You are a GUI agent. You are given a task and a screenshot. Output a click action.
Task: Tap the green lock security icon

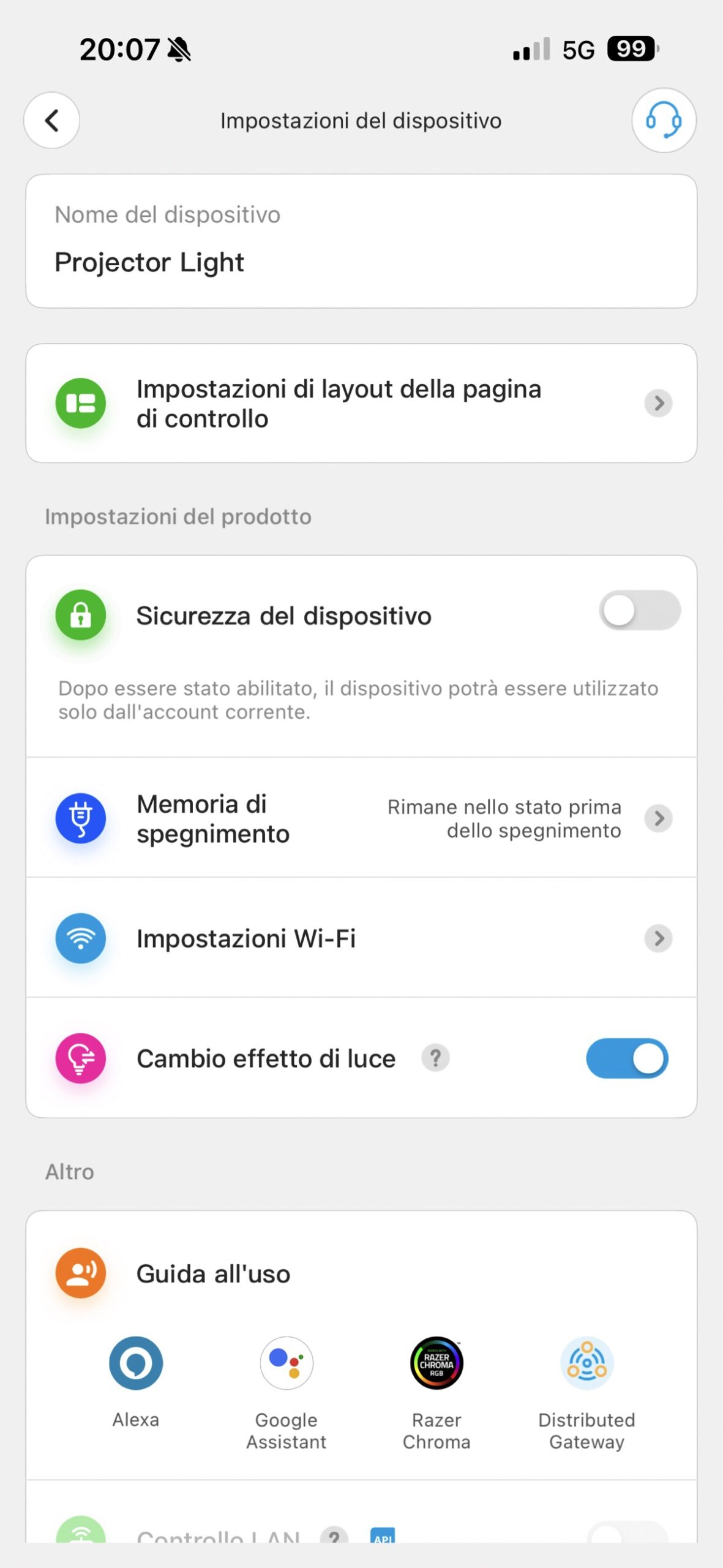pyautogui.click(x=81, y=615)
